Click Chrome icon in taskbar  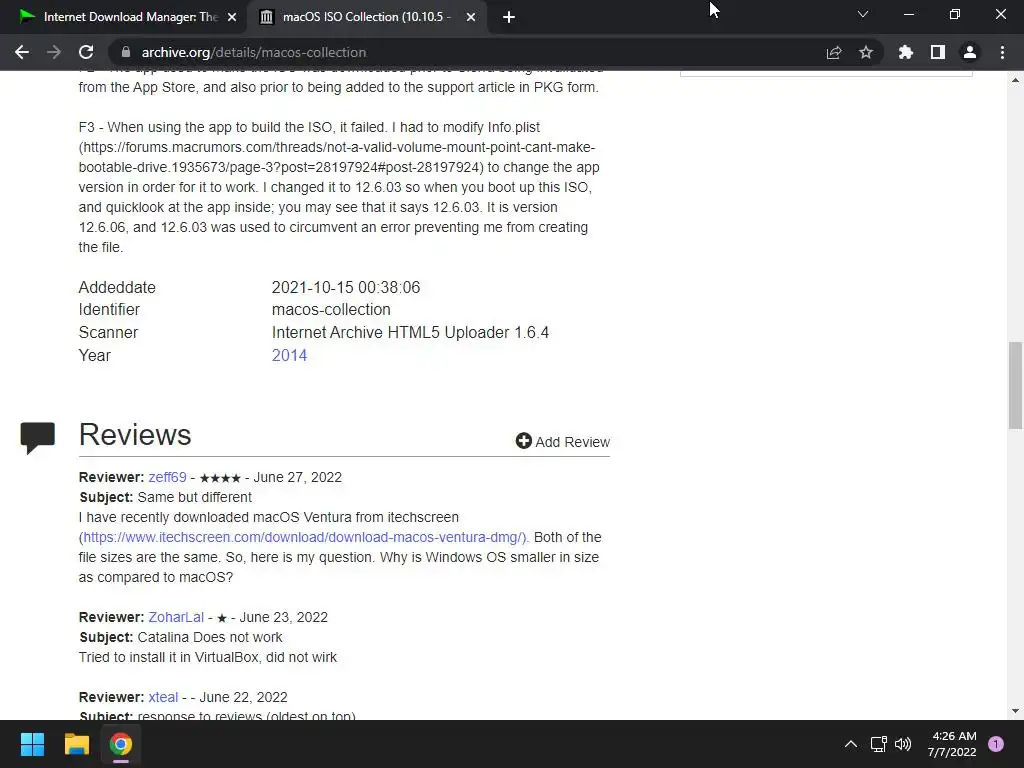coord(121,744)
